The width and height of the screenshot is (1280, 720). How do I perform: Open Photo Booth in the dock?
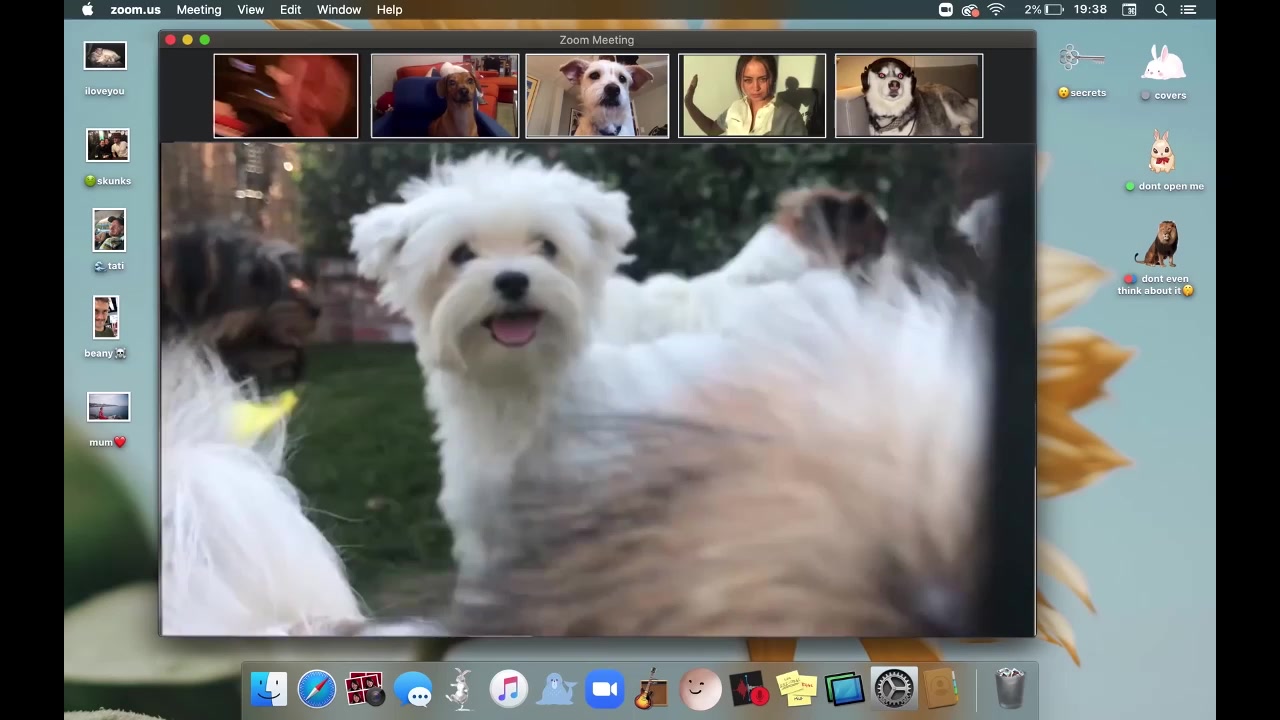tap(365, 690)
